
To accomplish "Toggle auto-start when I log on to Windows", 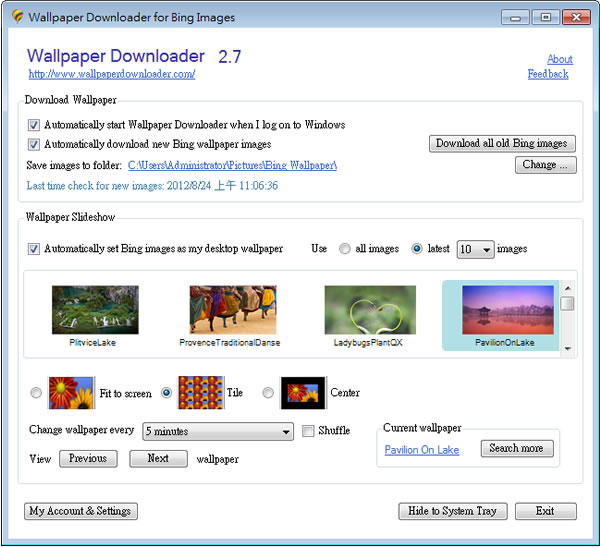I will point(34,125).
